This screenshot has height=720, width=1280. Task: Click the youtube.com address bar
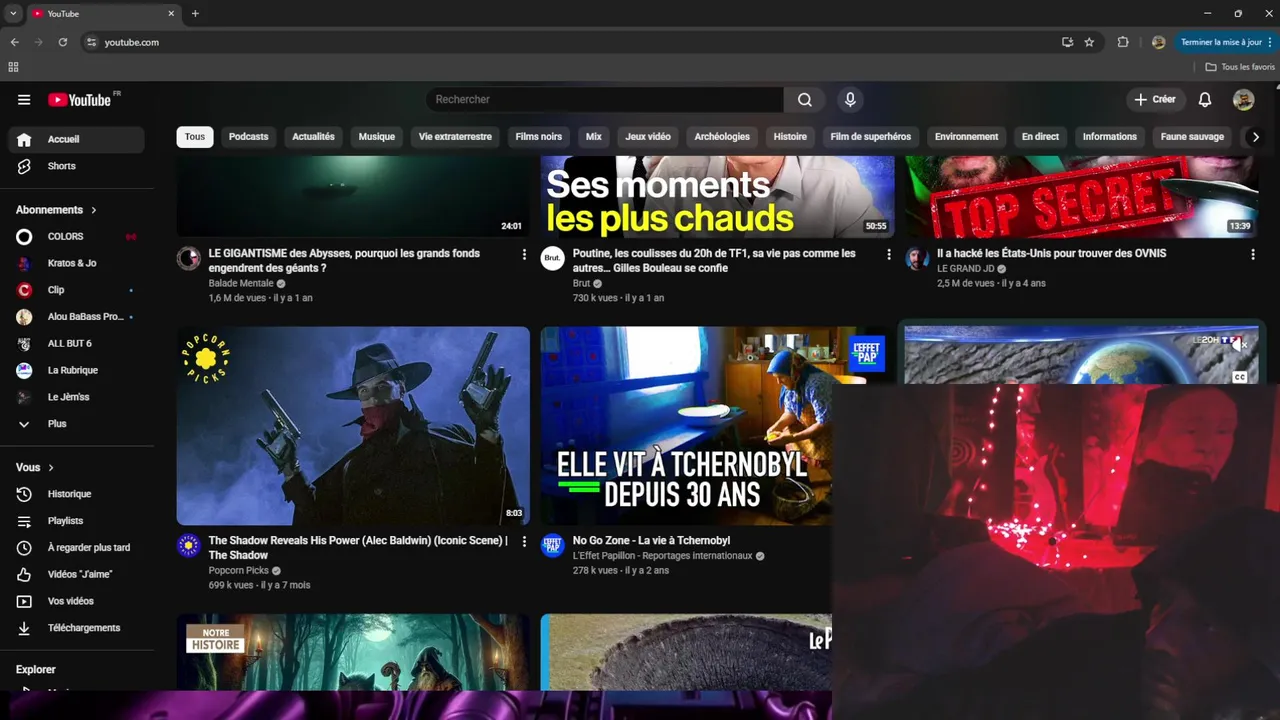tap(570, 42)
